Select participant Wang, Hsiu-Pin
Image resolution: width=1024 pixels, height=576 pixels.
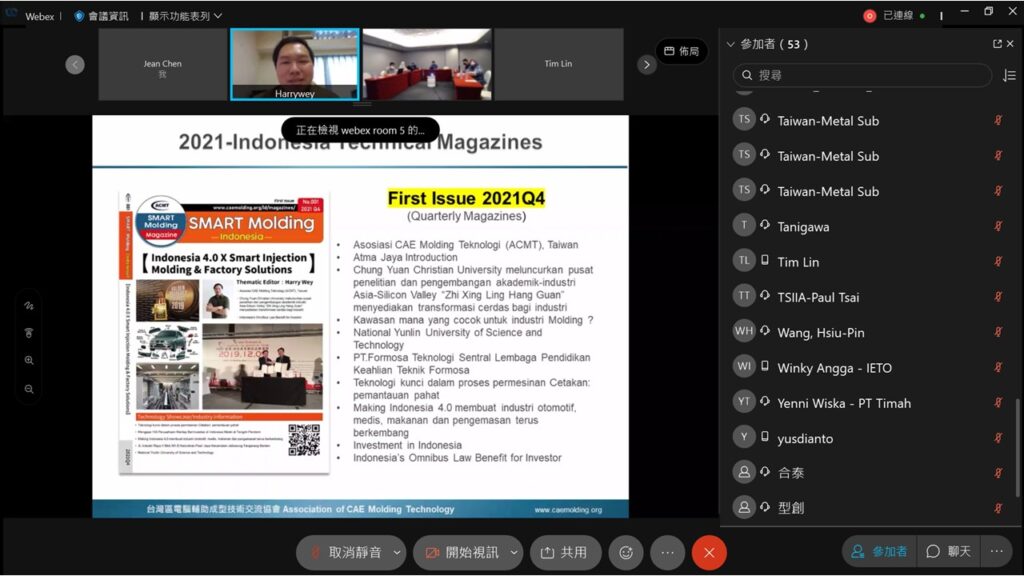(869, 332)
